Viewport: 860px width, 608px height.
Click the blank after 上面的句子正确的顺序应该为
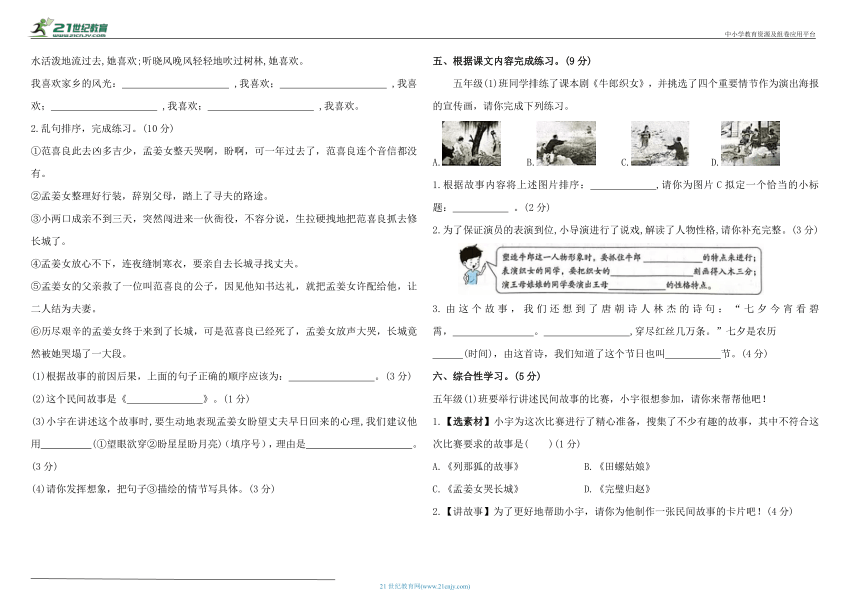[x=332, y=377]
